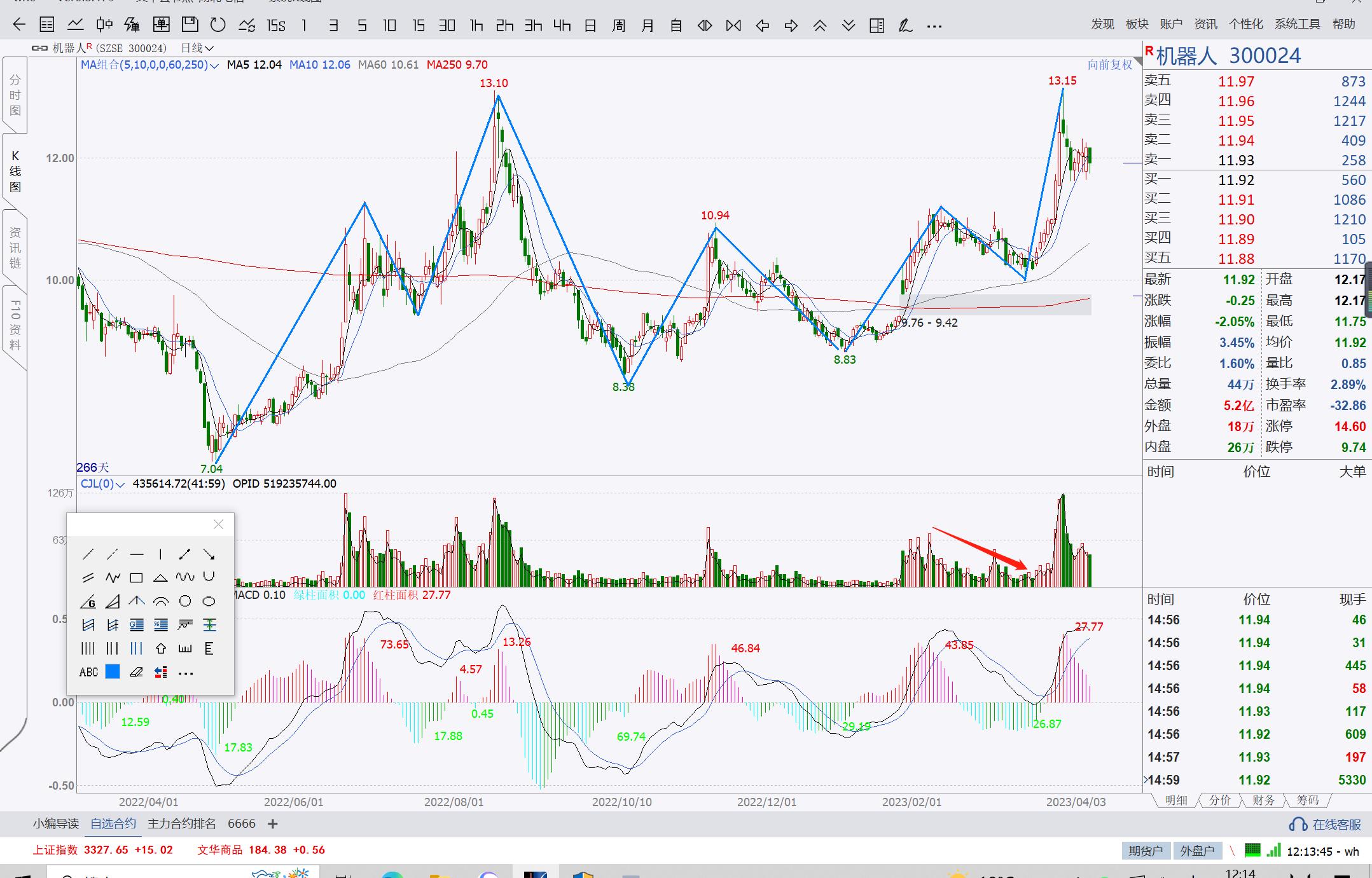This screenshot has width=1372, height=878.
Task: Toggle the 向前复权 price adjustment
Action: 1109,65
